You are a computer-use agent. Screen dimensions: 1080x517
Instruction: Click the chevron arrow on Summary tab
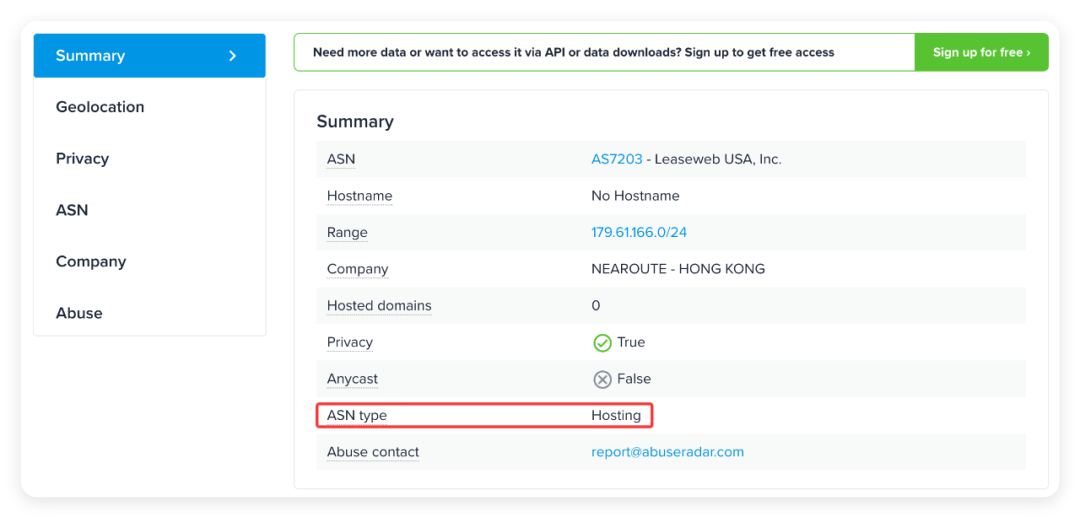pos(233,56)
